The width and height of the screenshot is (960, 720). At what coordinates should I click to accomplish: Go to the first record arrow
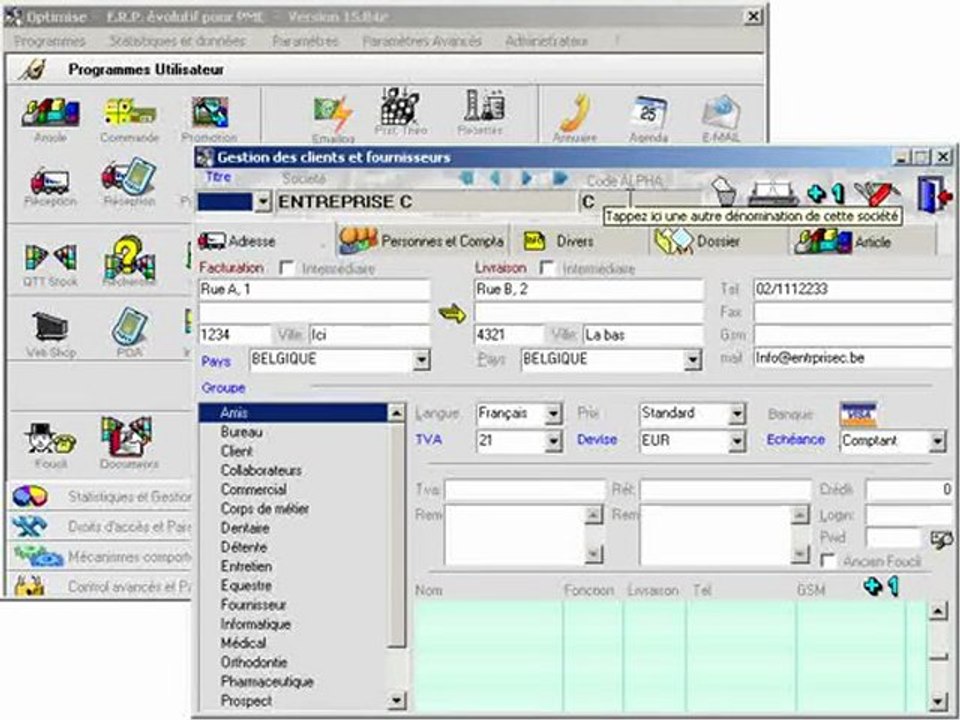[467, 178]
